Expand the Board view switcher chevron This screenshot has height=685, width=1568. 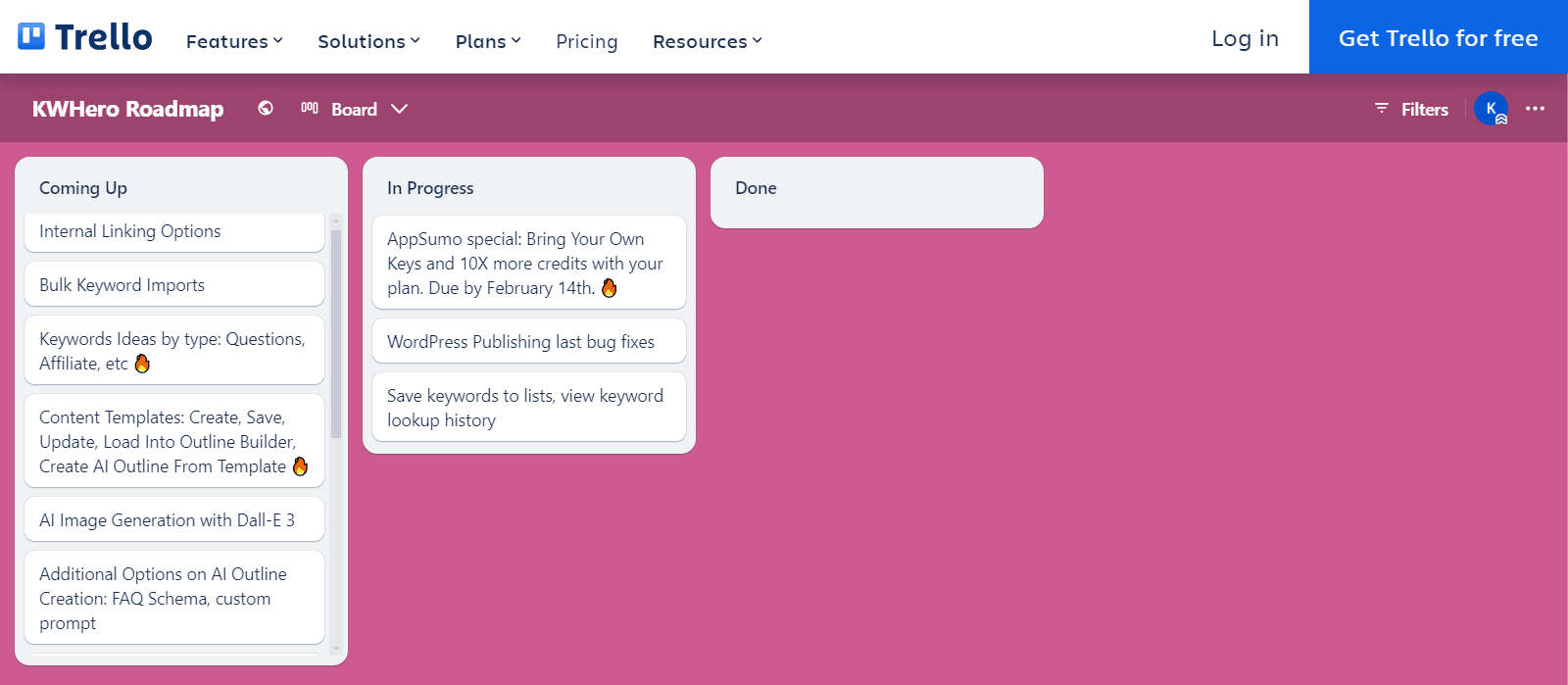[399, 109]
